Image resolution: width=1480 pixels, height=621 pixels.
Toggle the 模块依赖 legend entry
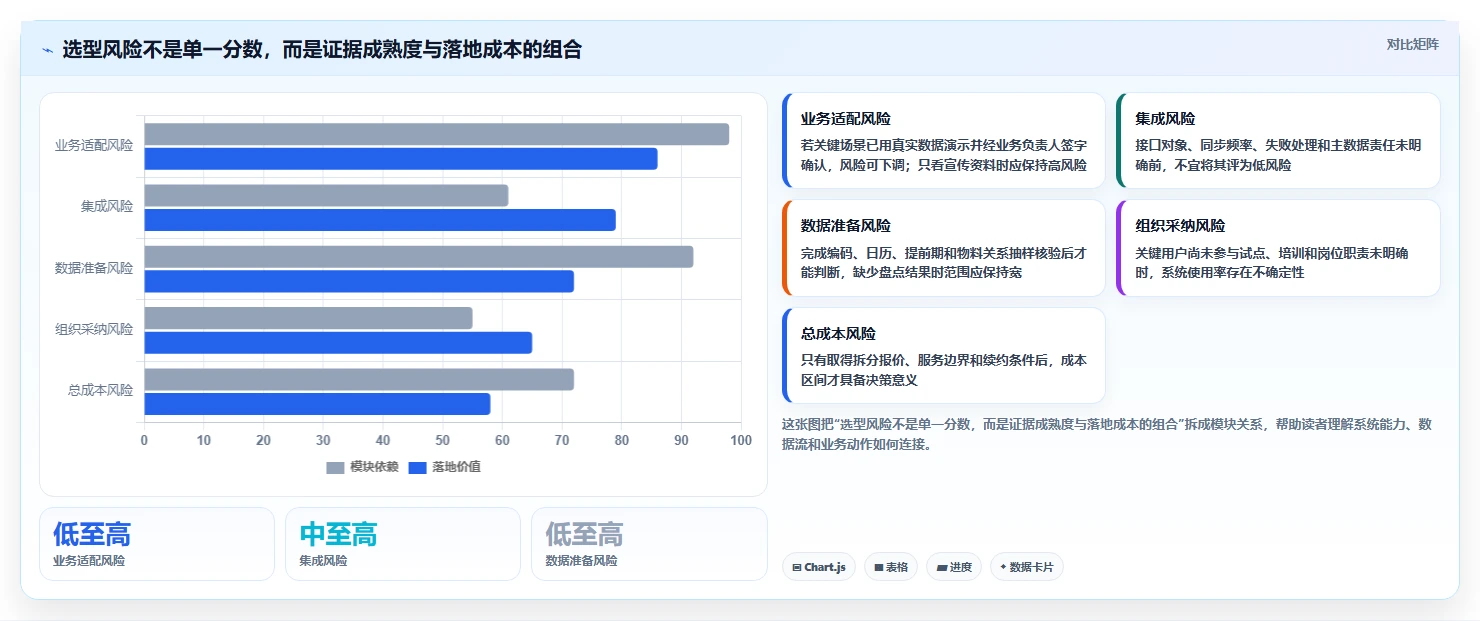[362, 467]
